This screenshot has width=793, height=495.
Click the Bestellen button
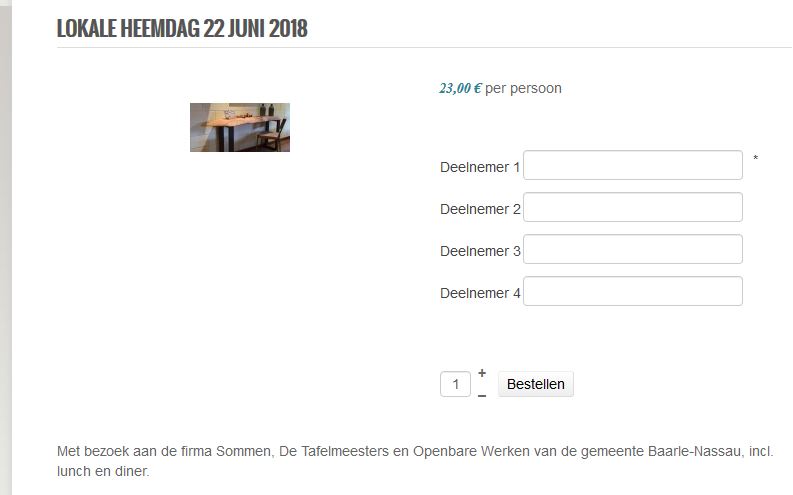pyautogui.click(x=536, y=384)
